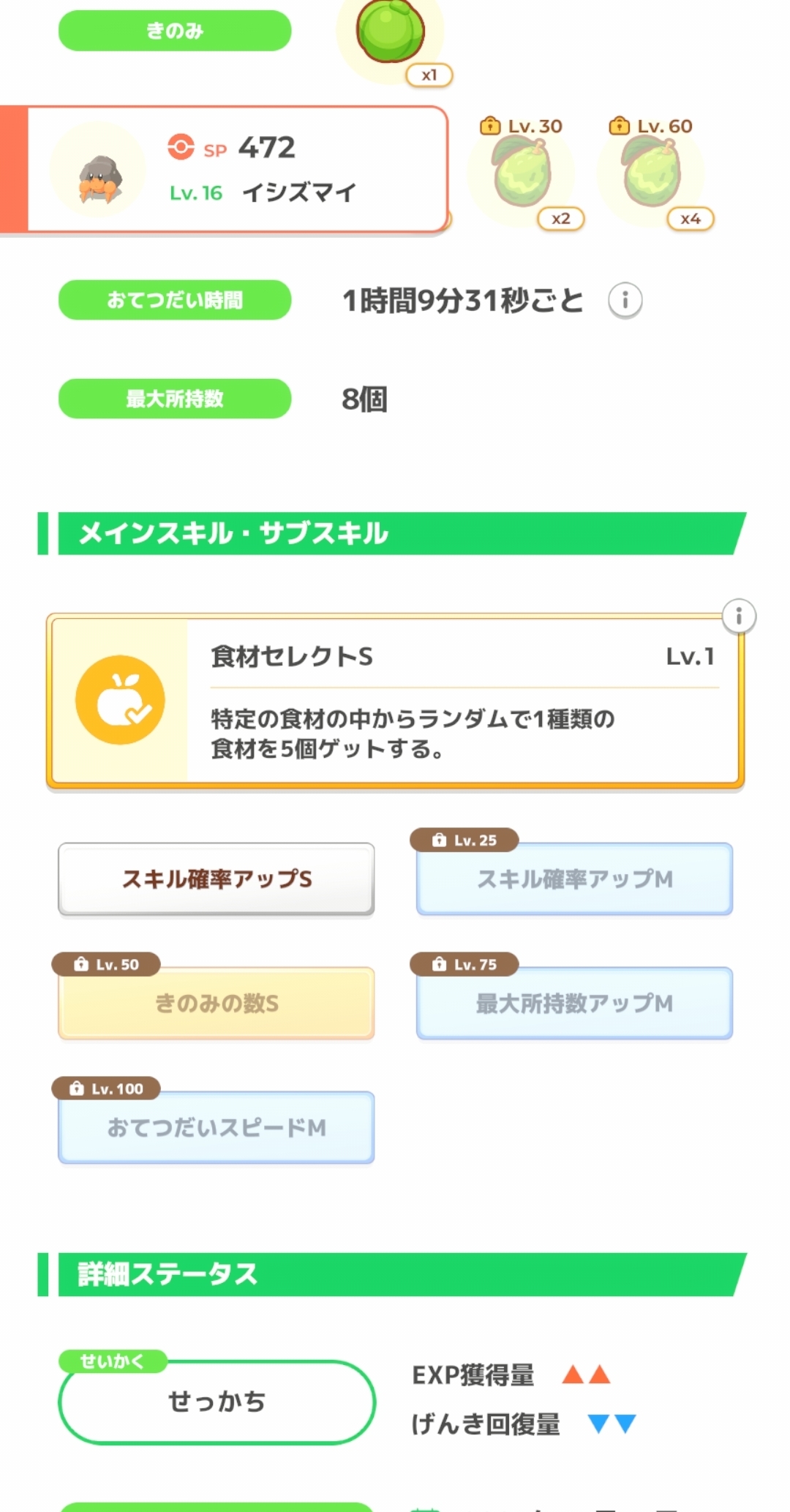
Task: Tap the green berry x1 icon
Action: [391, 33]
